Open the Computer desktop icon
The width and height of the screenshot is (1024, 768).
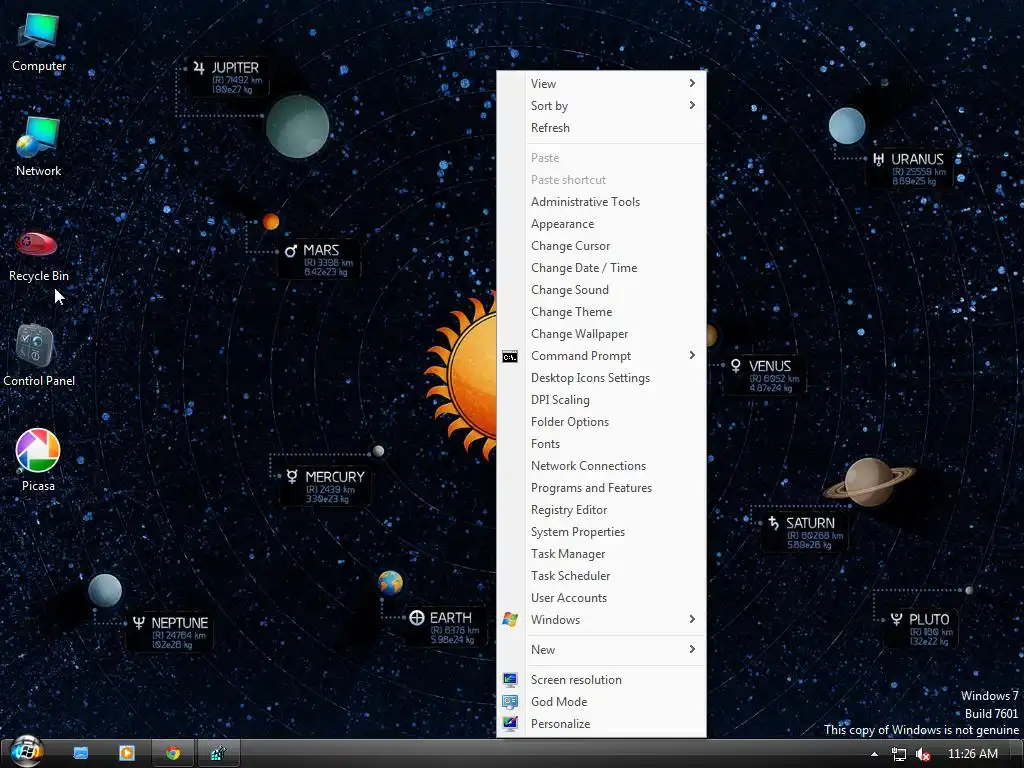coord(39,41)
